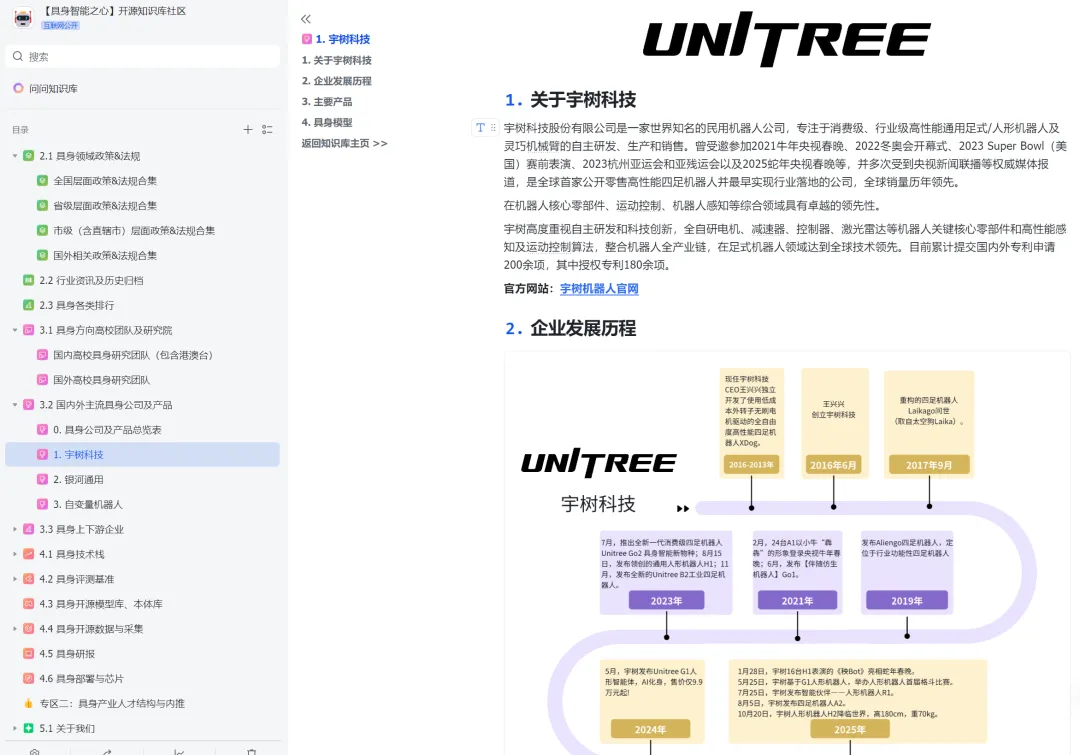Click the 企业发展历程 timeline image
Image resolution: width=1080 pixels, height=755 pixels.
787,553
